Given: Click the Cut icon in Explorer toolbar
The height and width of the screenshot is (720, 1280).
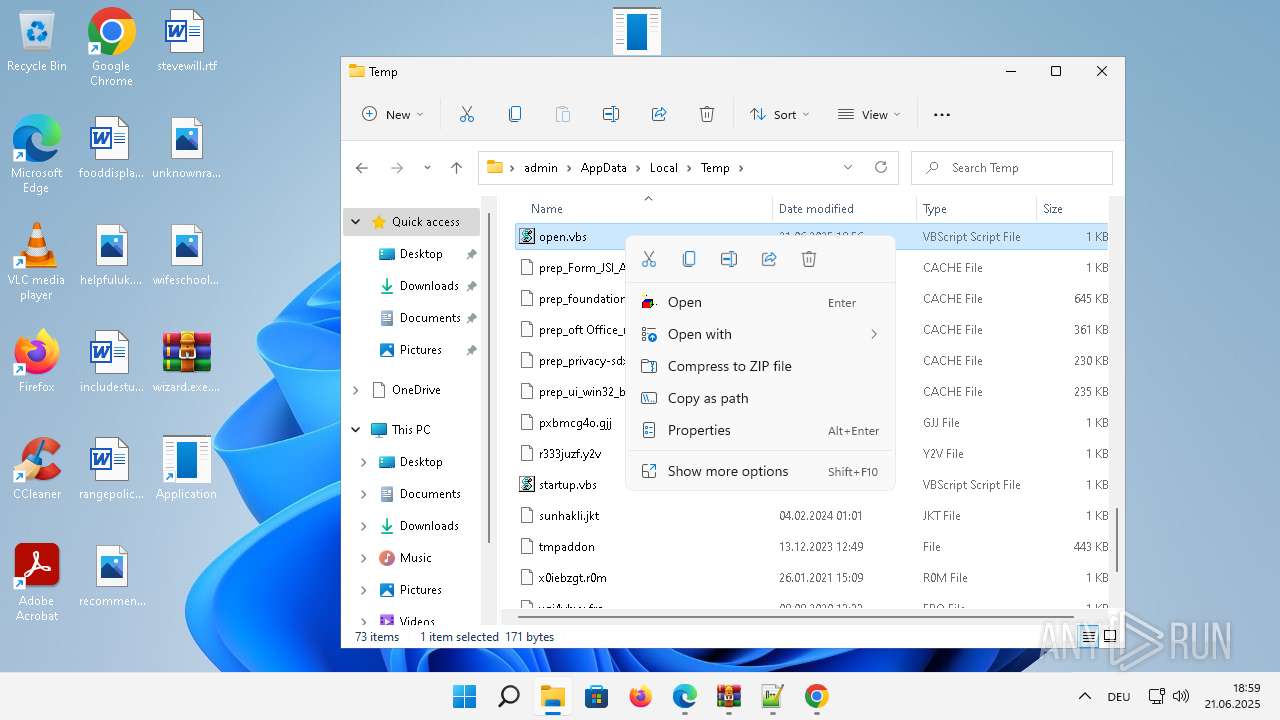Looking at the screenshot, I should point(466,114).
